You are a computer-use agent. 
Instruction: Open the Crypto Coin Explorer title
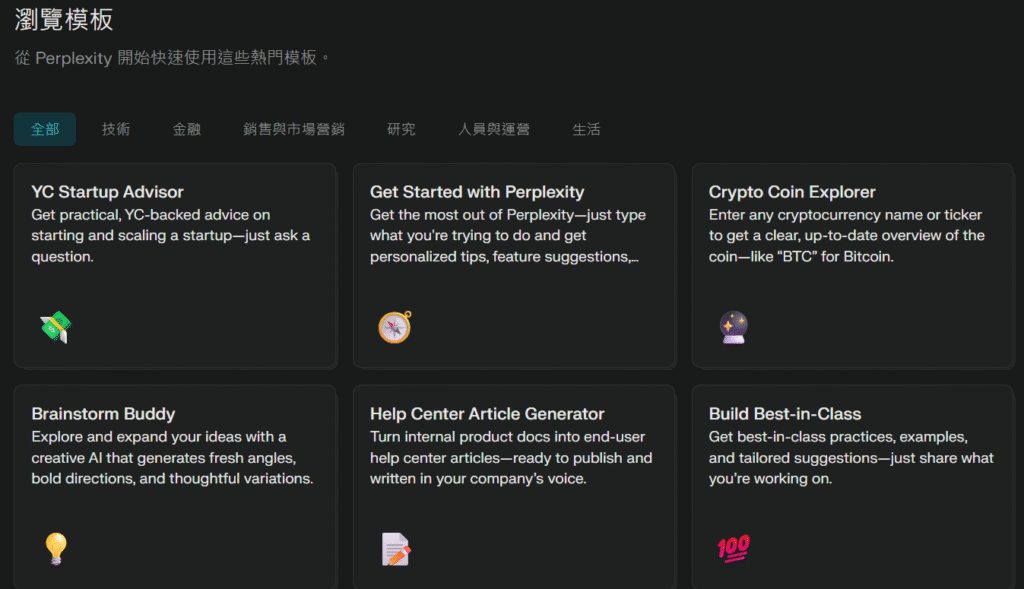tap(792, 192)
